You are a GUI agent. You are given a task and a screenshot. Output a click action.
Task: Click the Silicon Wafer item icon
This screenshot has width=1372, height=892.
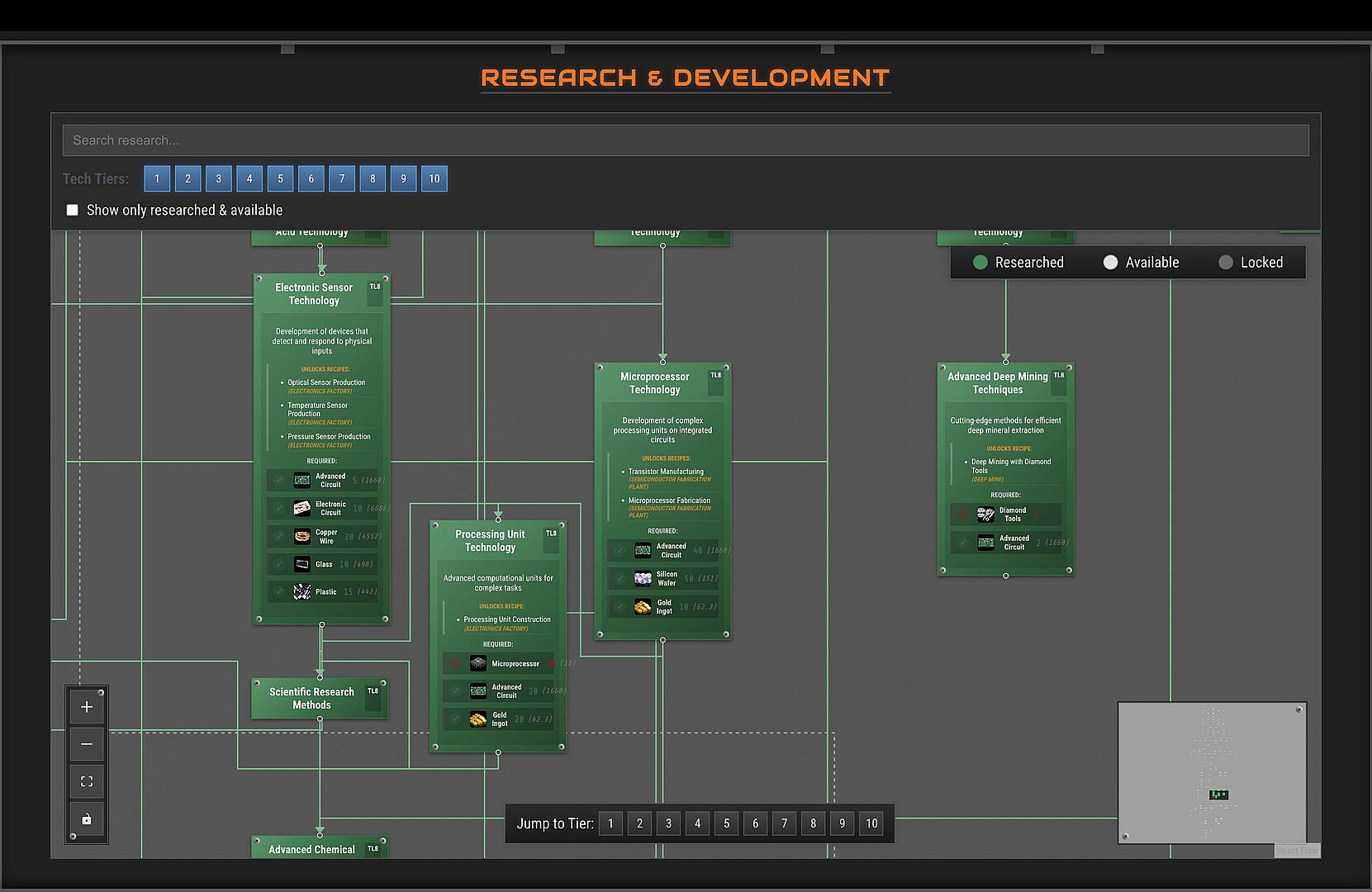(643, 578)
